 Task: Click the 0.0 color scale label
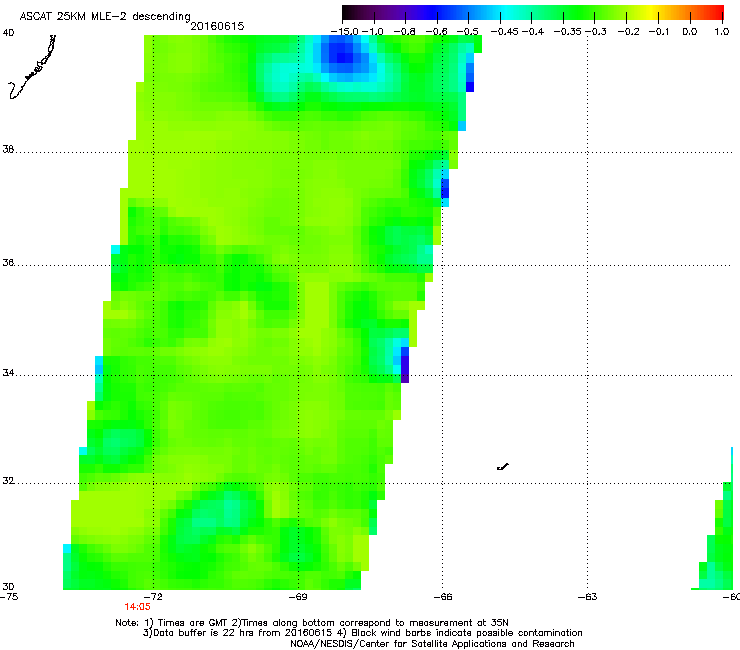point(690,32)
